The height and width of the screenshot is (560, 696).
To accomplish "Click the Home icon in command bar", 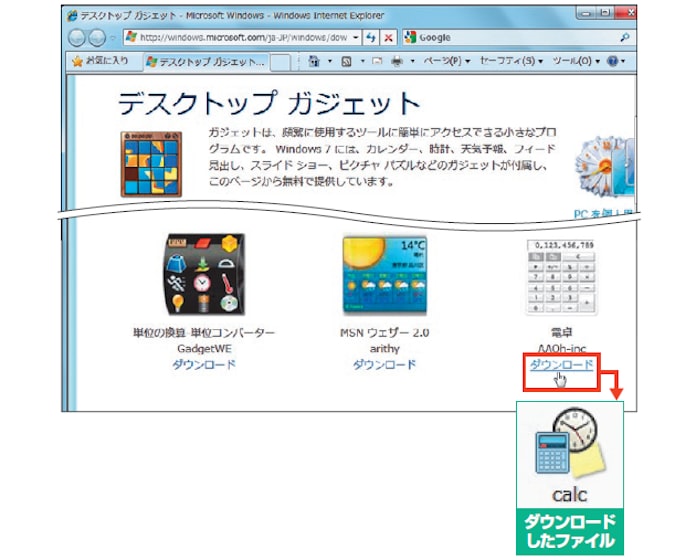I will (314, 61).
